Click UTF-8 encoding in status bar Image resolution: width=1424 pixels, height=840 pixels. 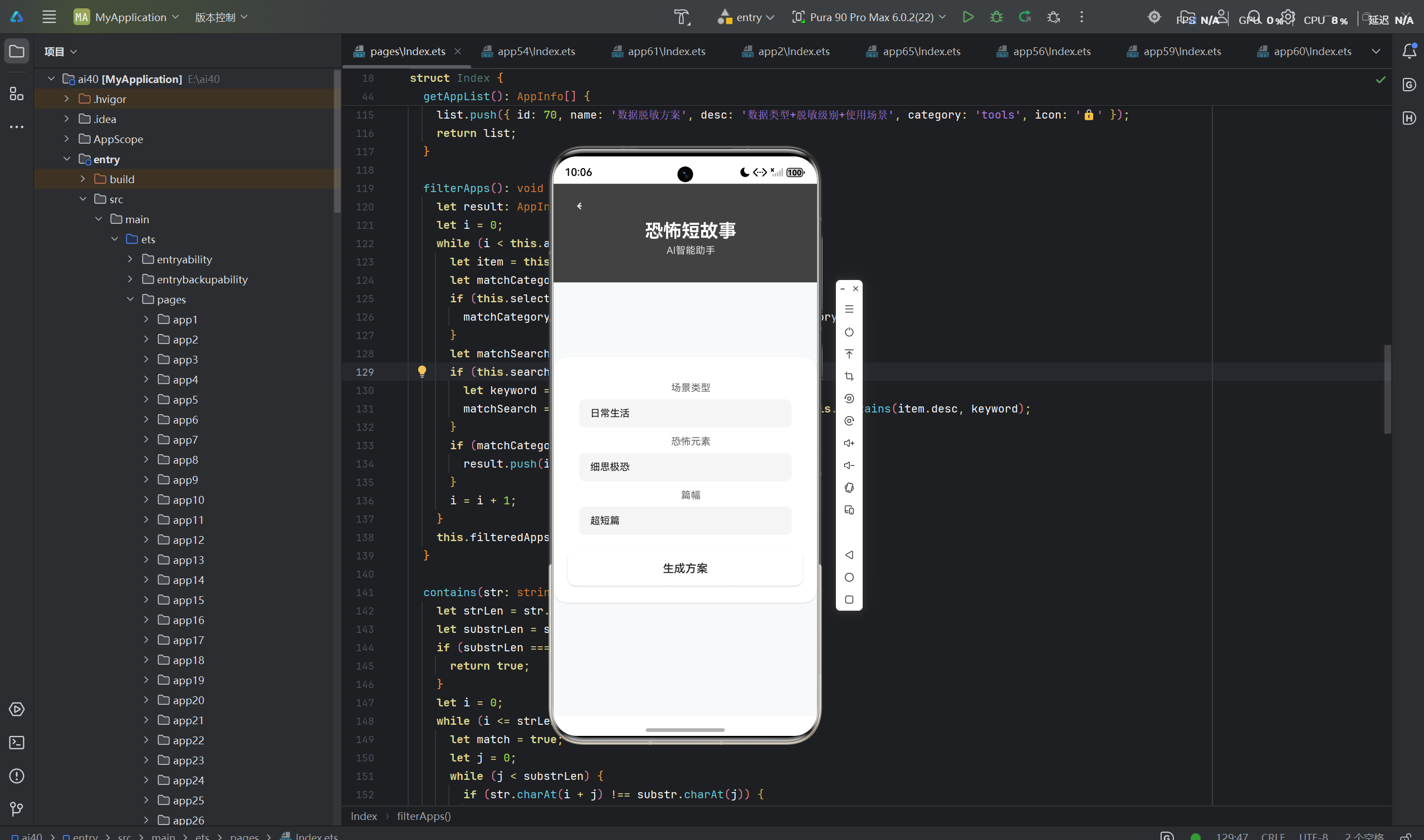point(1313,836)
